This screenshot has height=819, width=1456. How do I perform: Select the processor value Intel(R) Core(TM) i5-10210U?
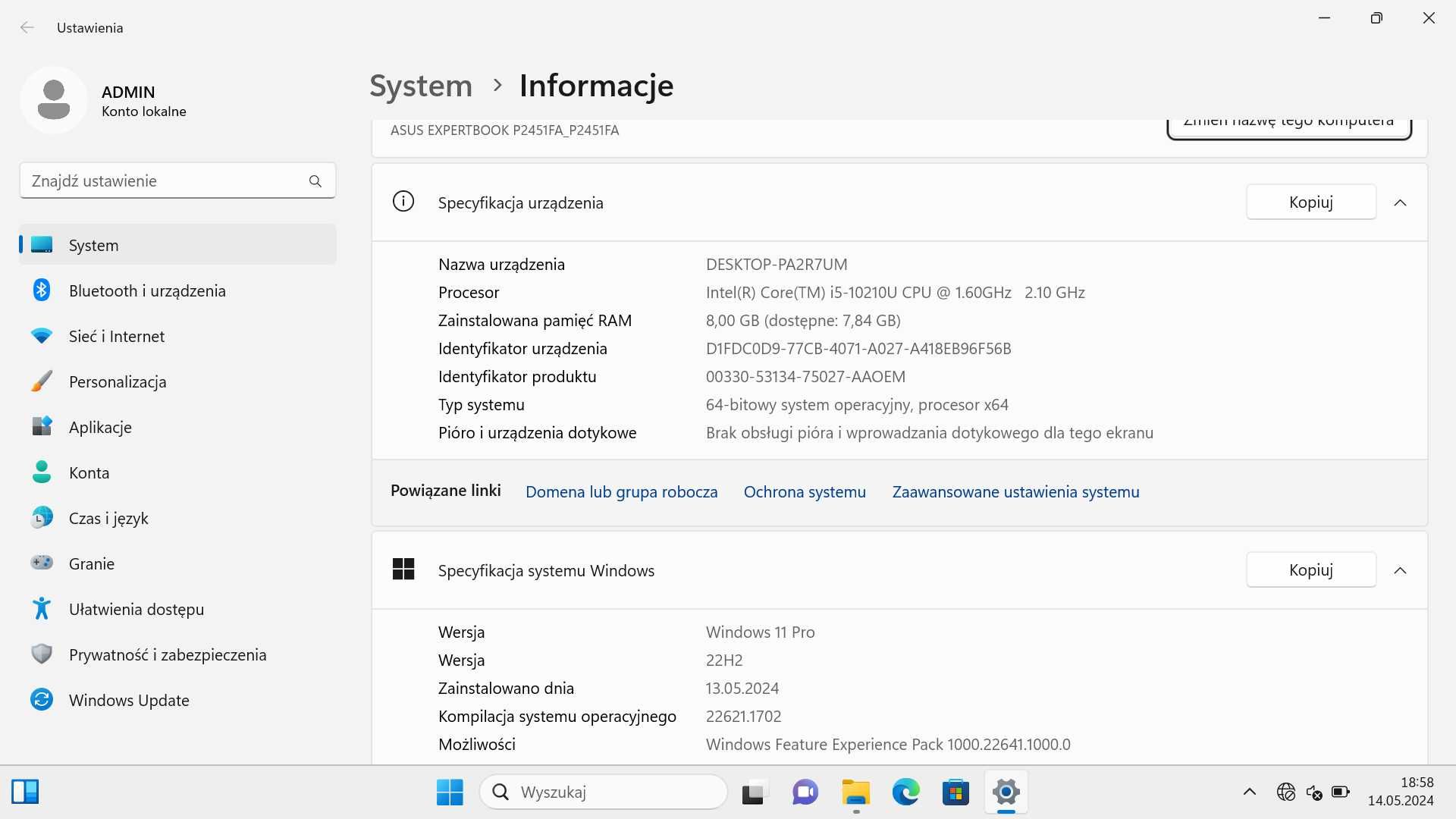[895, 293]
